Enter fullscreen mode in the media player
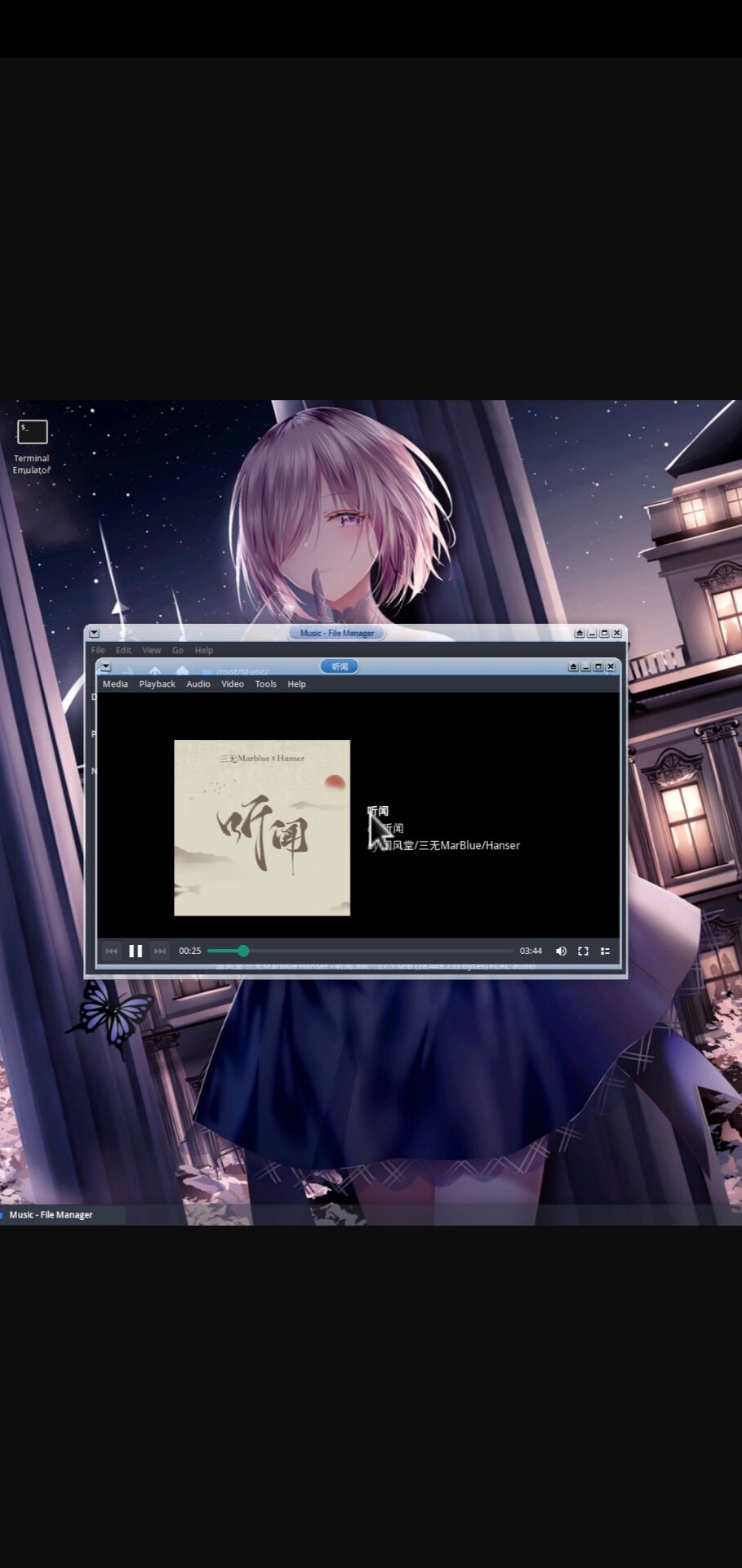Viewport: 742px width, 1568px height. point(583,951)
